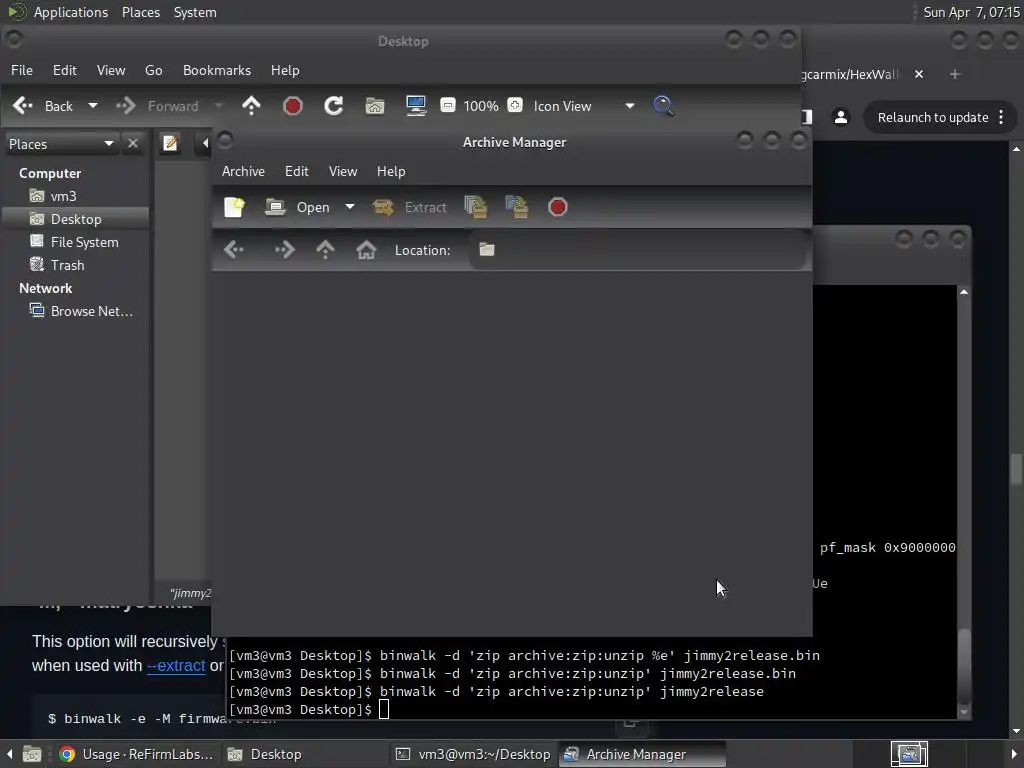Add a folder to archive icon
This screenshot has height=768, width=1024.
pyautogui.click(x=517, y=207)
